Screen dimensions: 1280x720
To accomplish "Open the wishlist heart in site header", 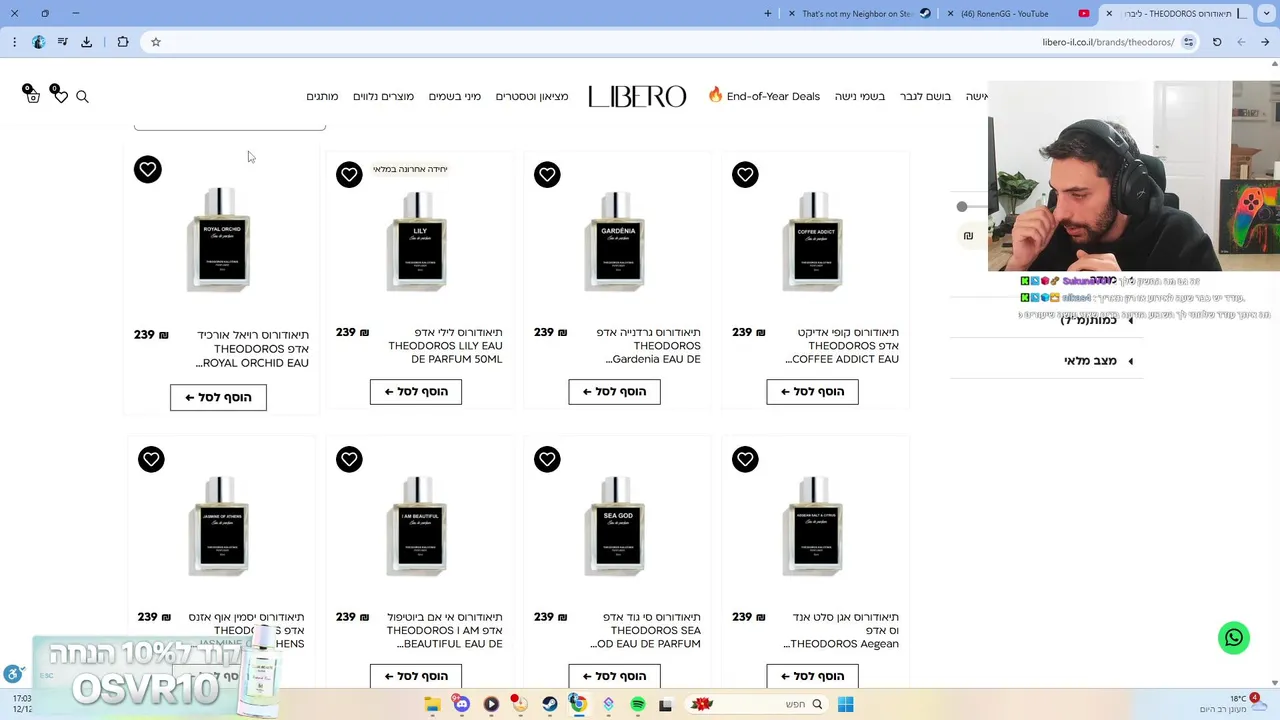I will [x=60, y=96].
